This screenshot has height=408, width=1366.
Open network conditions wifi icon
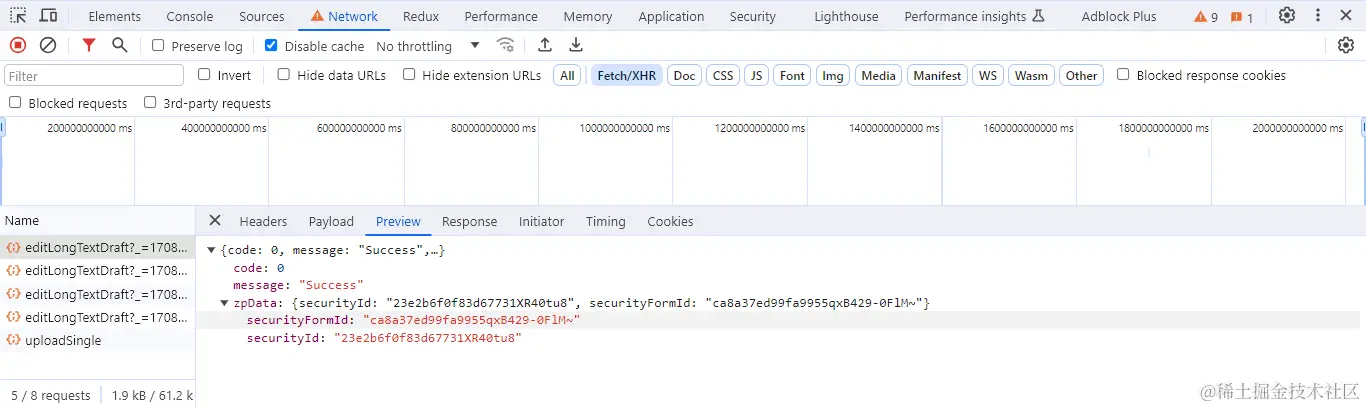[x=506, y=45]
